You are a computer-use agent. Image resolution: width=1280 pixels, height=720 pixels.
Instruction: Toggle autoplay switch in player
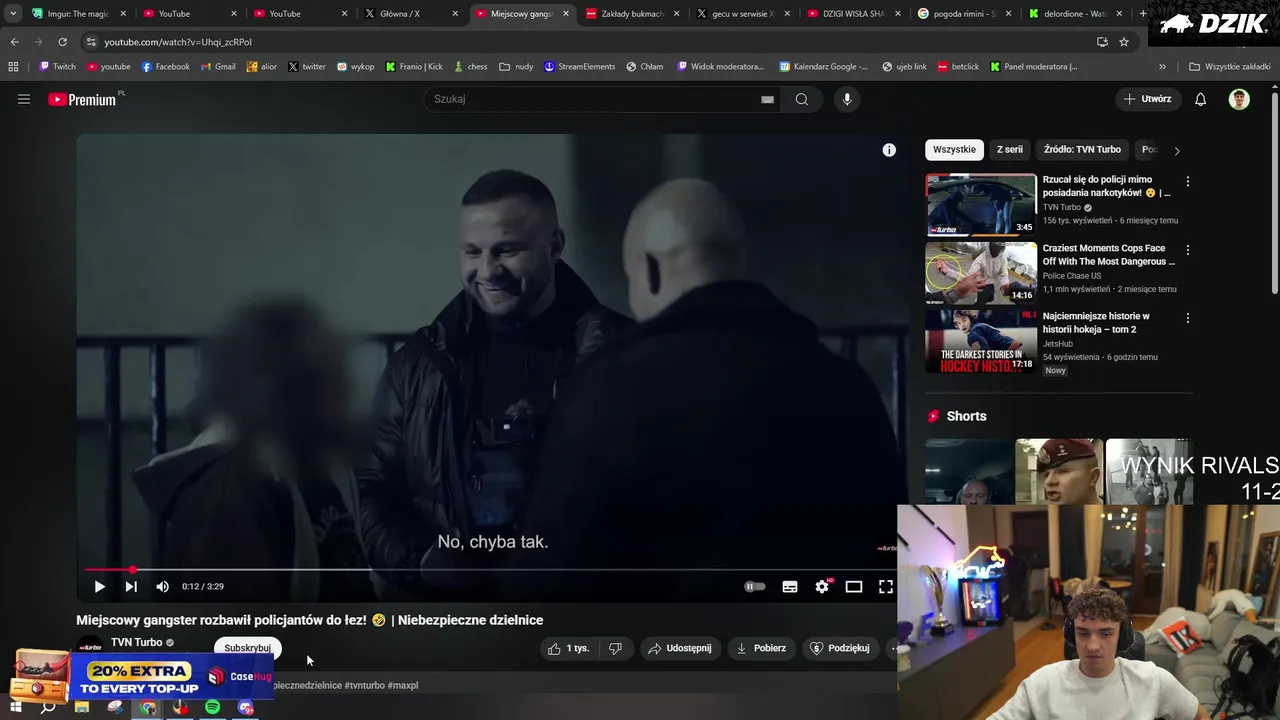(x=755, y=587)
